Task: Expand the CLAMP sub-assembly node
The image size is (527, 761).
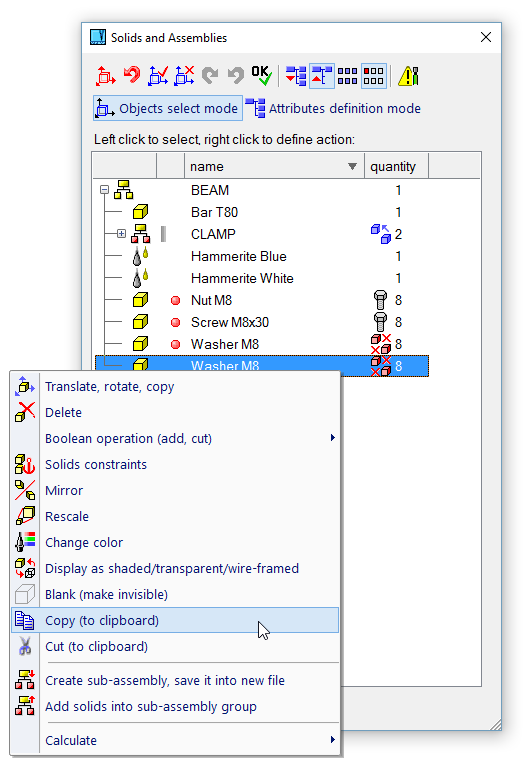Action: coord(121,234)
